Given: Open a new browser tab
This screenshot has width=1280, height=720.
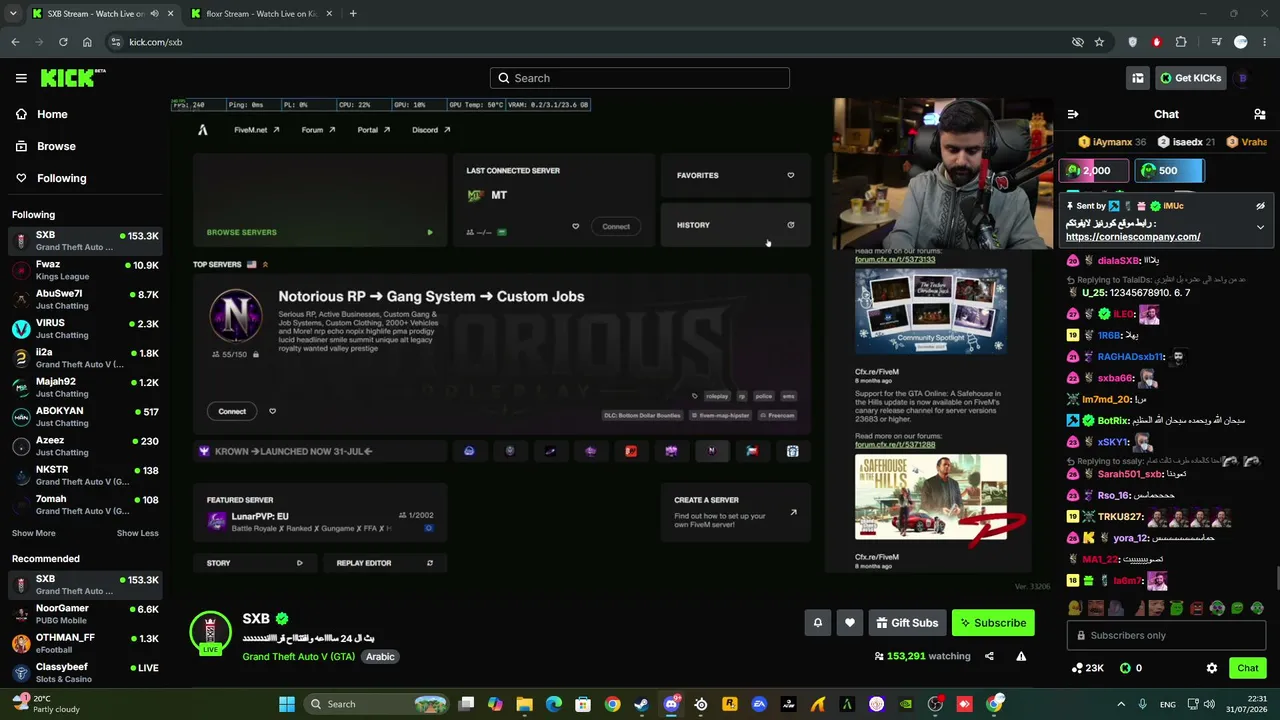Looking at the screenshot, I should 353,14.
